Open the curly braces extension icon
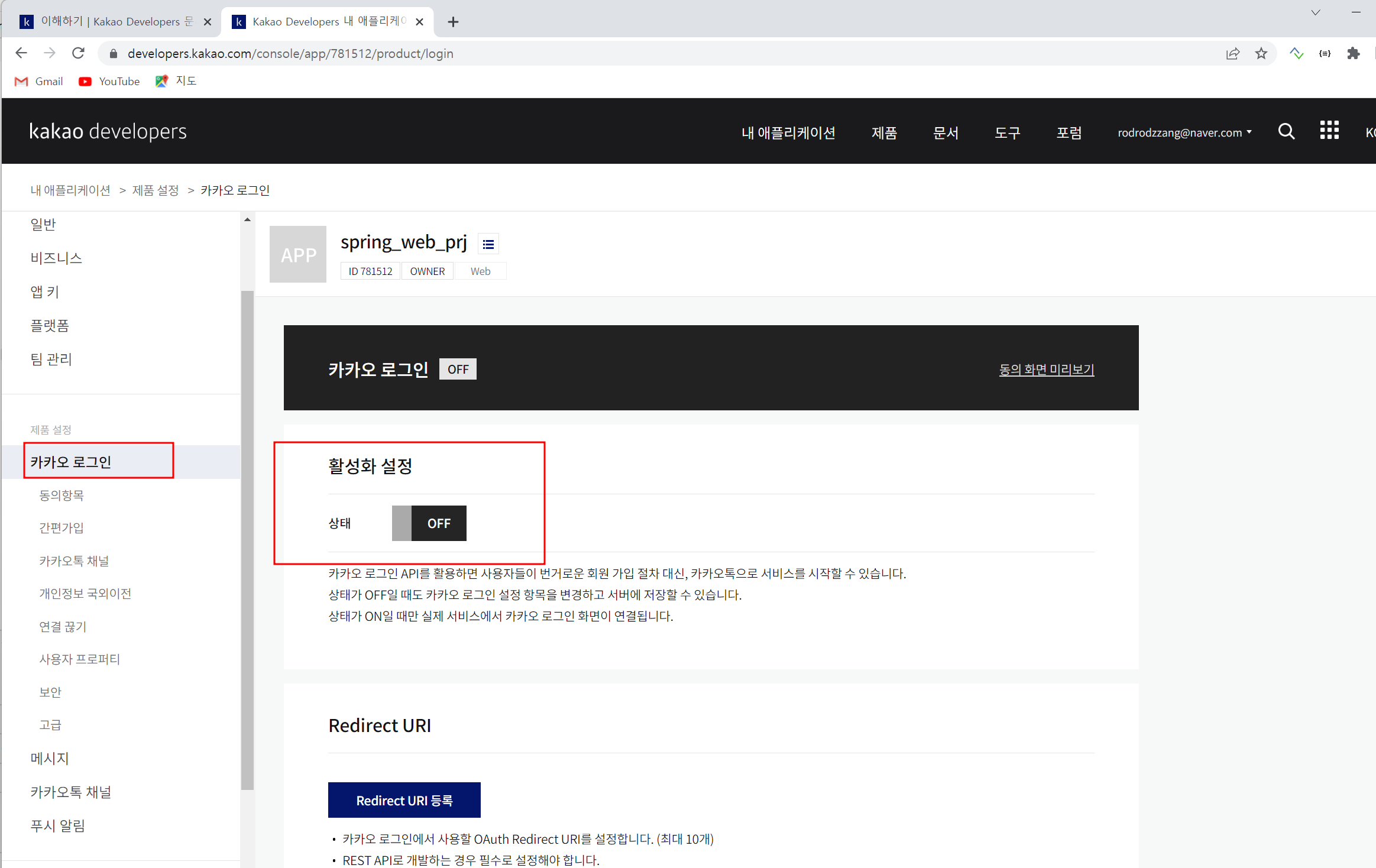This screenshot has height=868, width=1376. 1325,54
